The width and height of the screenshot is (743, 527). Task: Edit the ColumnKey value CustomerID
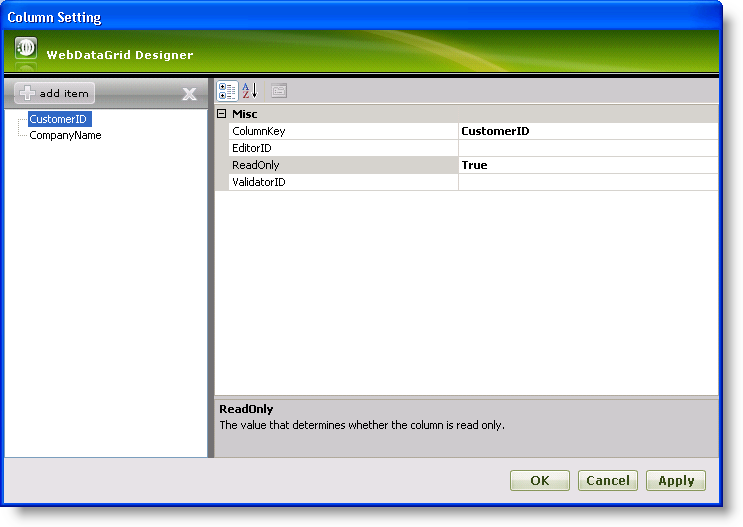coord(588,131)
